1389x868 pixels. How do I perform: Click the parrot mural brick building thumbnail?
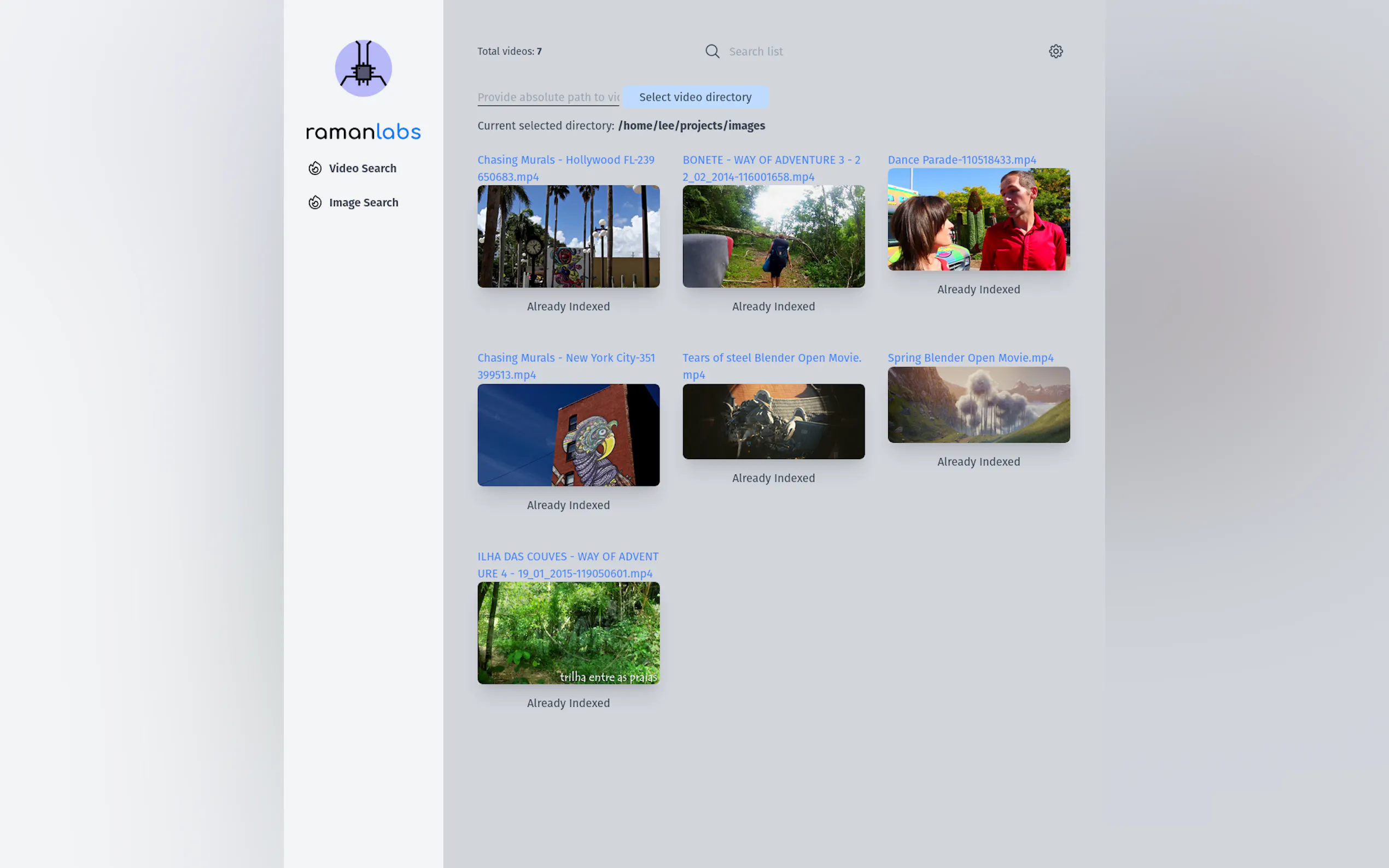569,435
